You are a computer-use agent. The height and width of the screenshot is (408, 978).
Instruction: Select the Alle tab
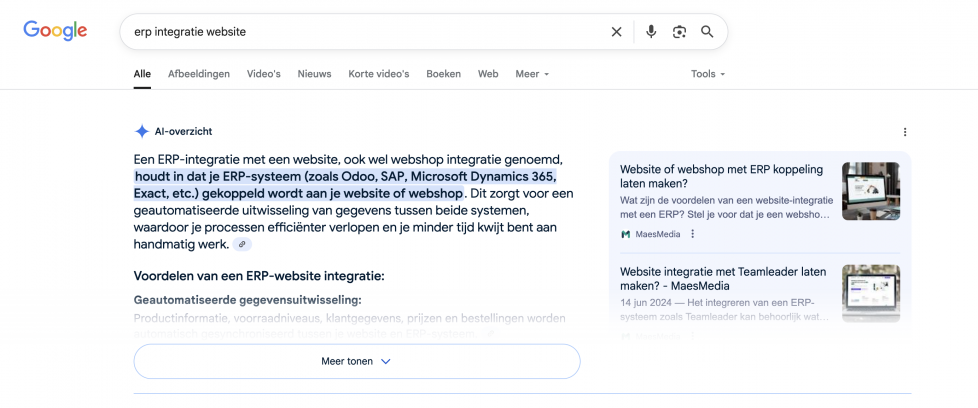142,74
